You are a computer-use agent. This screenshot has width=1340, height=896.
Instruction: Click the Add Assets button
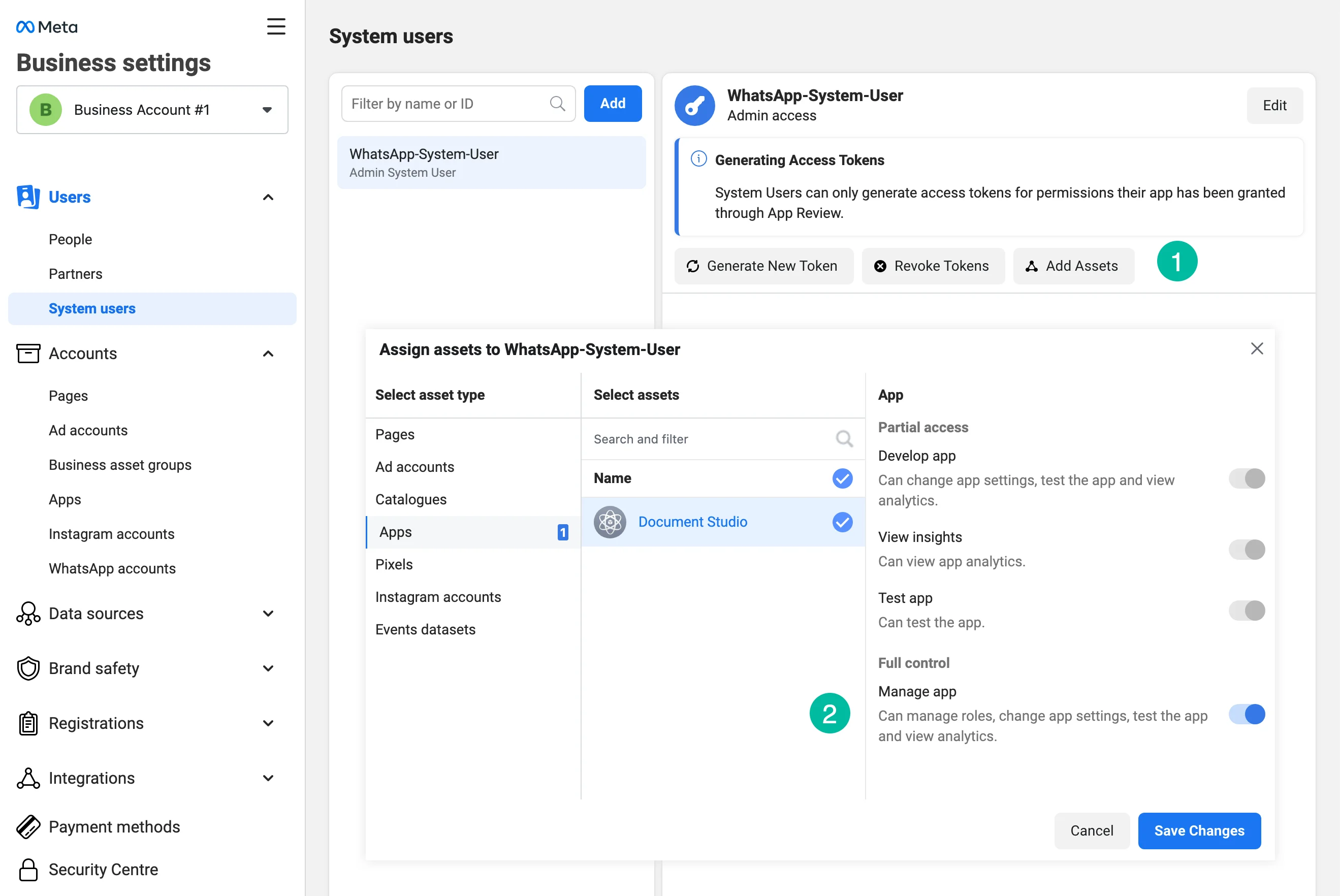pos(1073,266)
